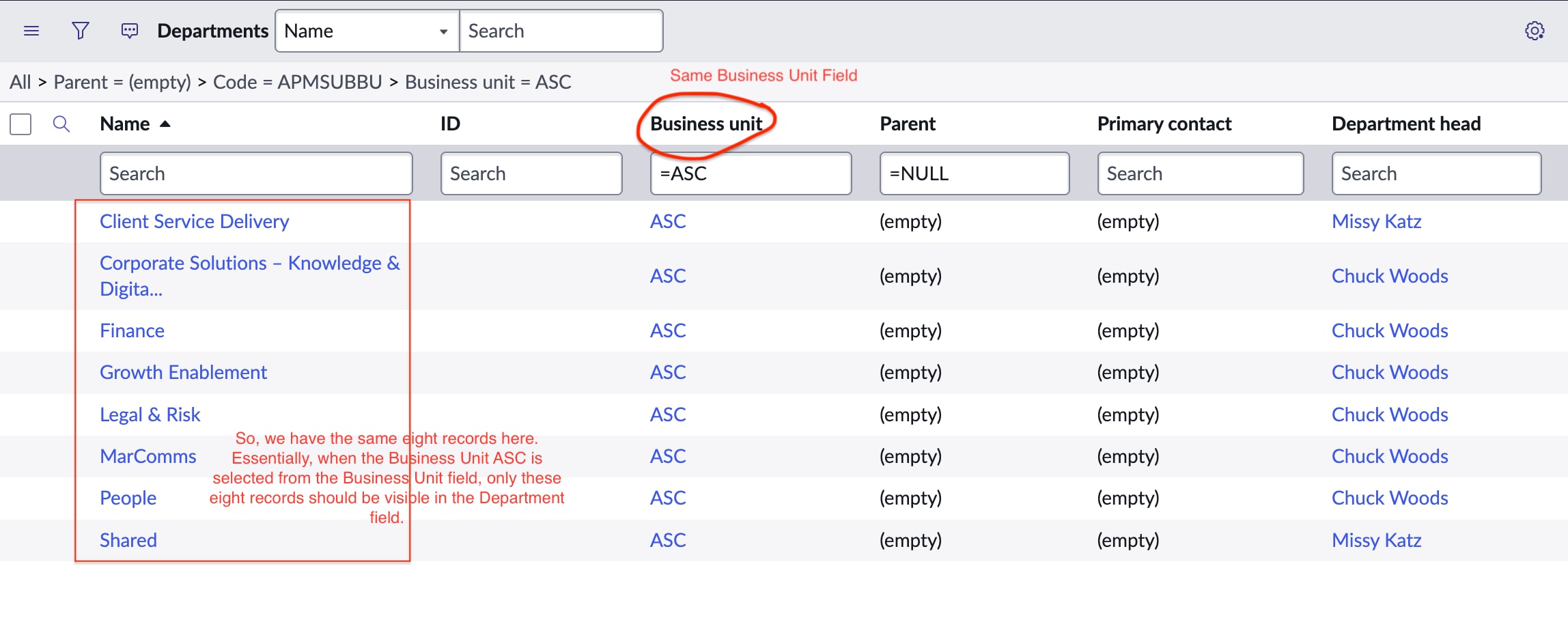1568x620 pixels.
Task: Click the Department head column header
Action: click(x=1405, y=124)
